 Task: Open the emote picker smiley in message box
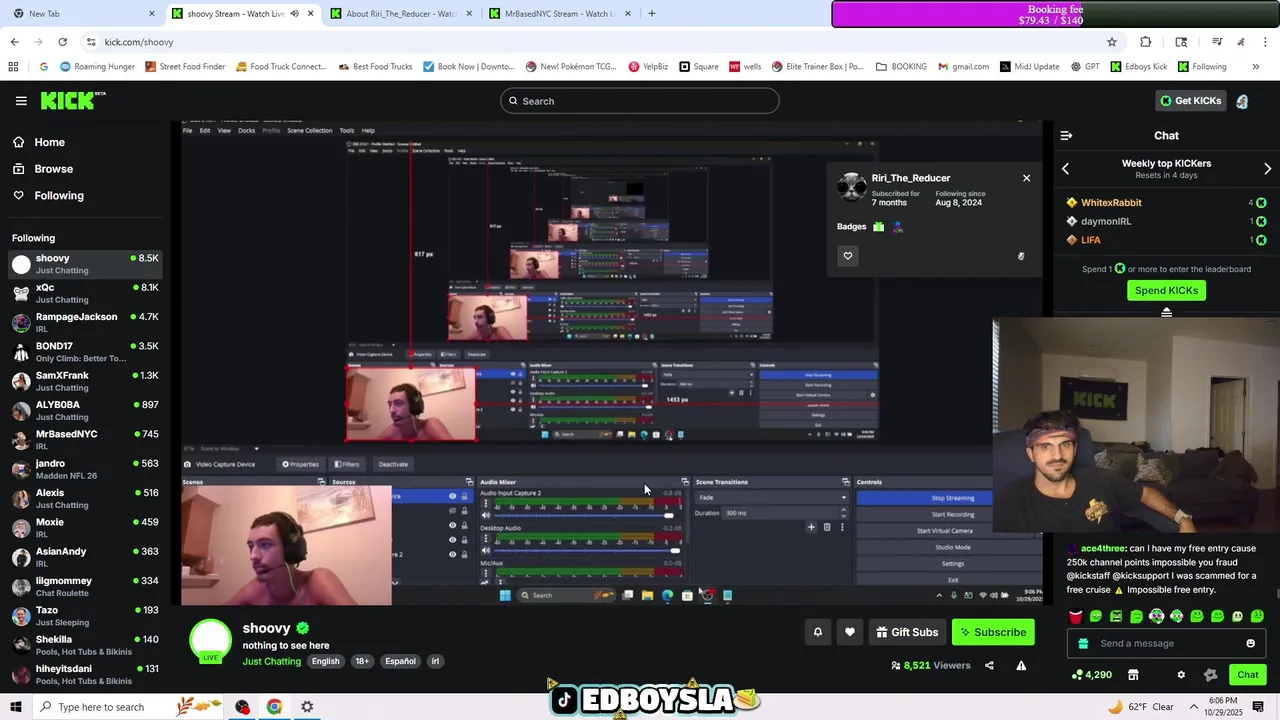click(1250, 643)
